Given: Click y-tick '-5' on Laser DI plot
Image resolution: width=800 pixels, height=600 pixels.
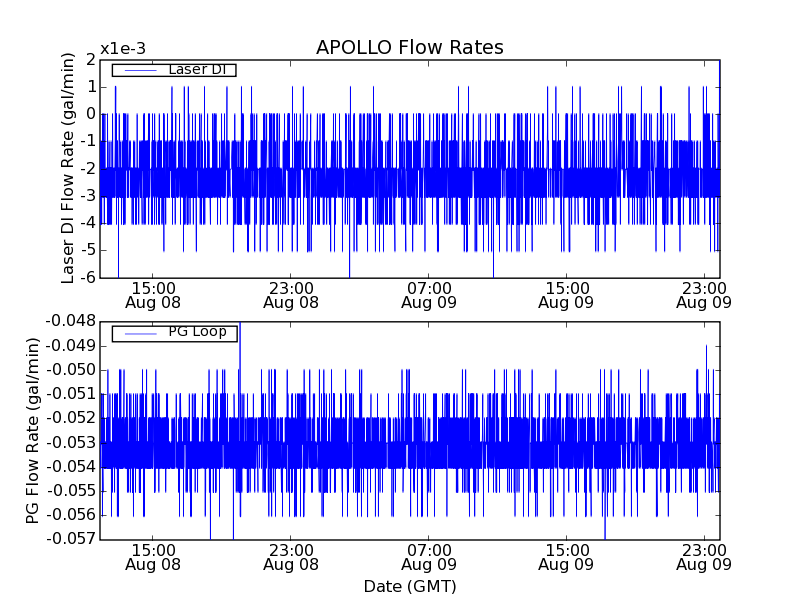Looking at the screenshot, I should tap(88, 251).
